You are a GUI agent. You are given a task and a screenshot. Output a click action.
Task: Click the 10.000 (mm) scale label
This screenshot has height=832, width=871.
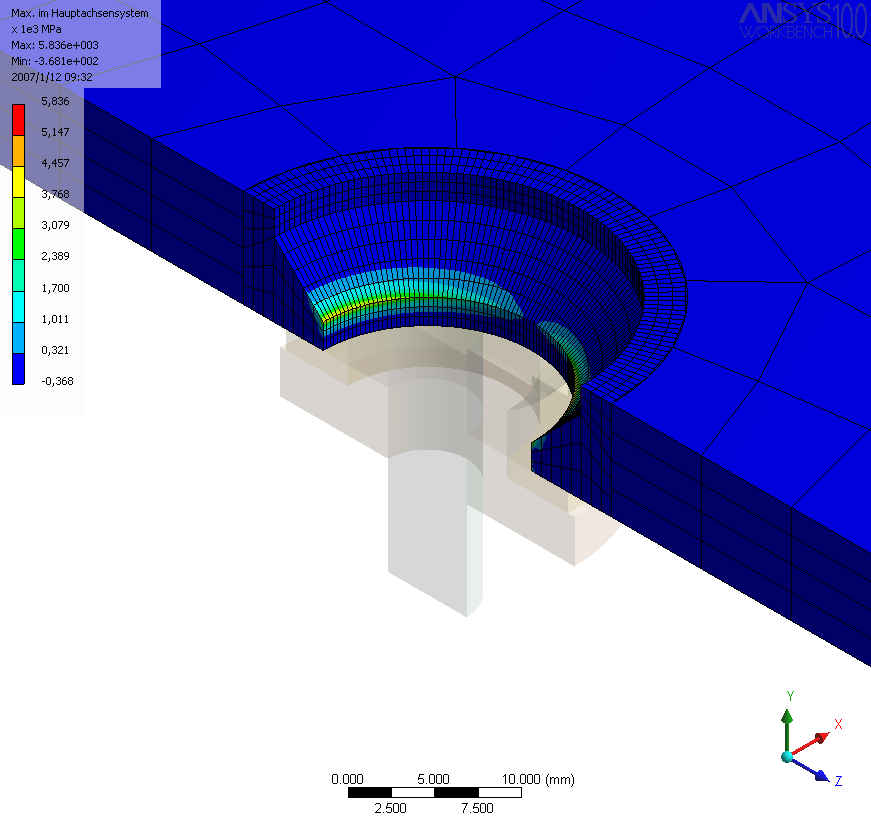pos(537,779)
